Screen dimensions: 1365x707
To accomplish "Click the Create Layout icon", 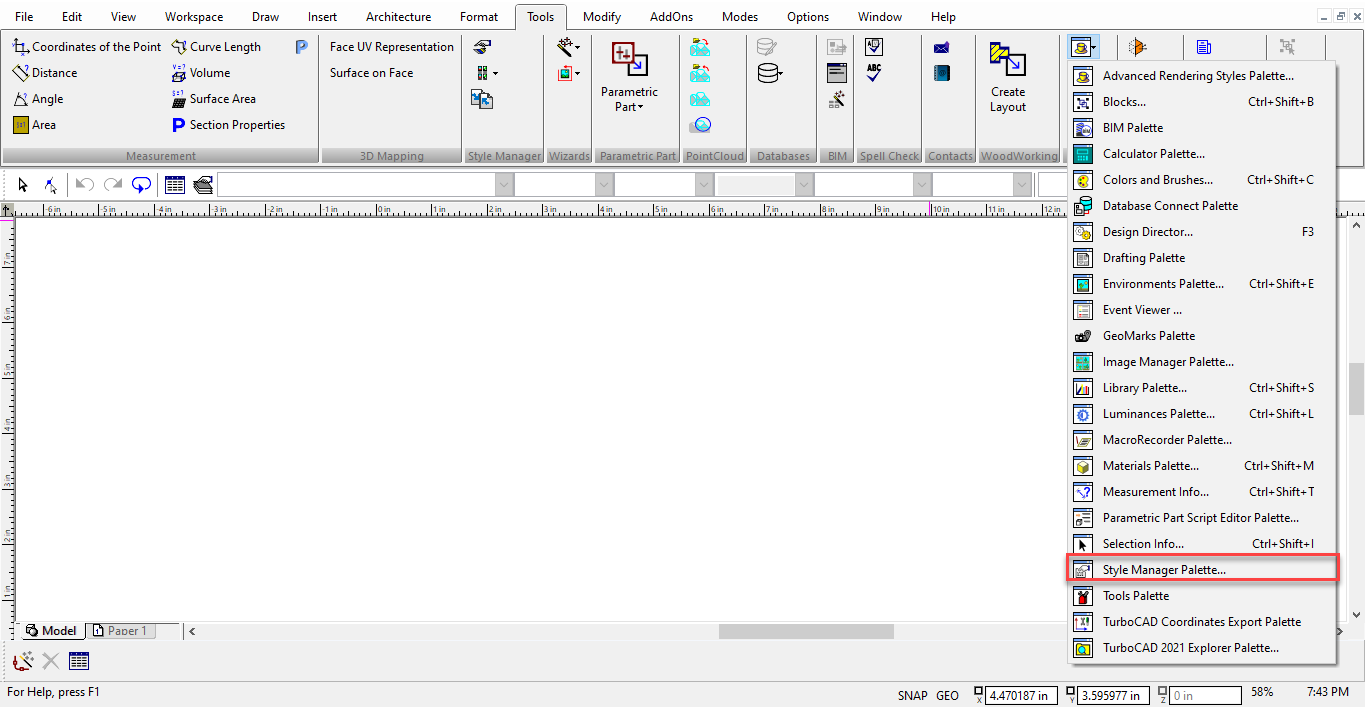I will [x=1007, y=78].
